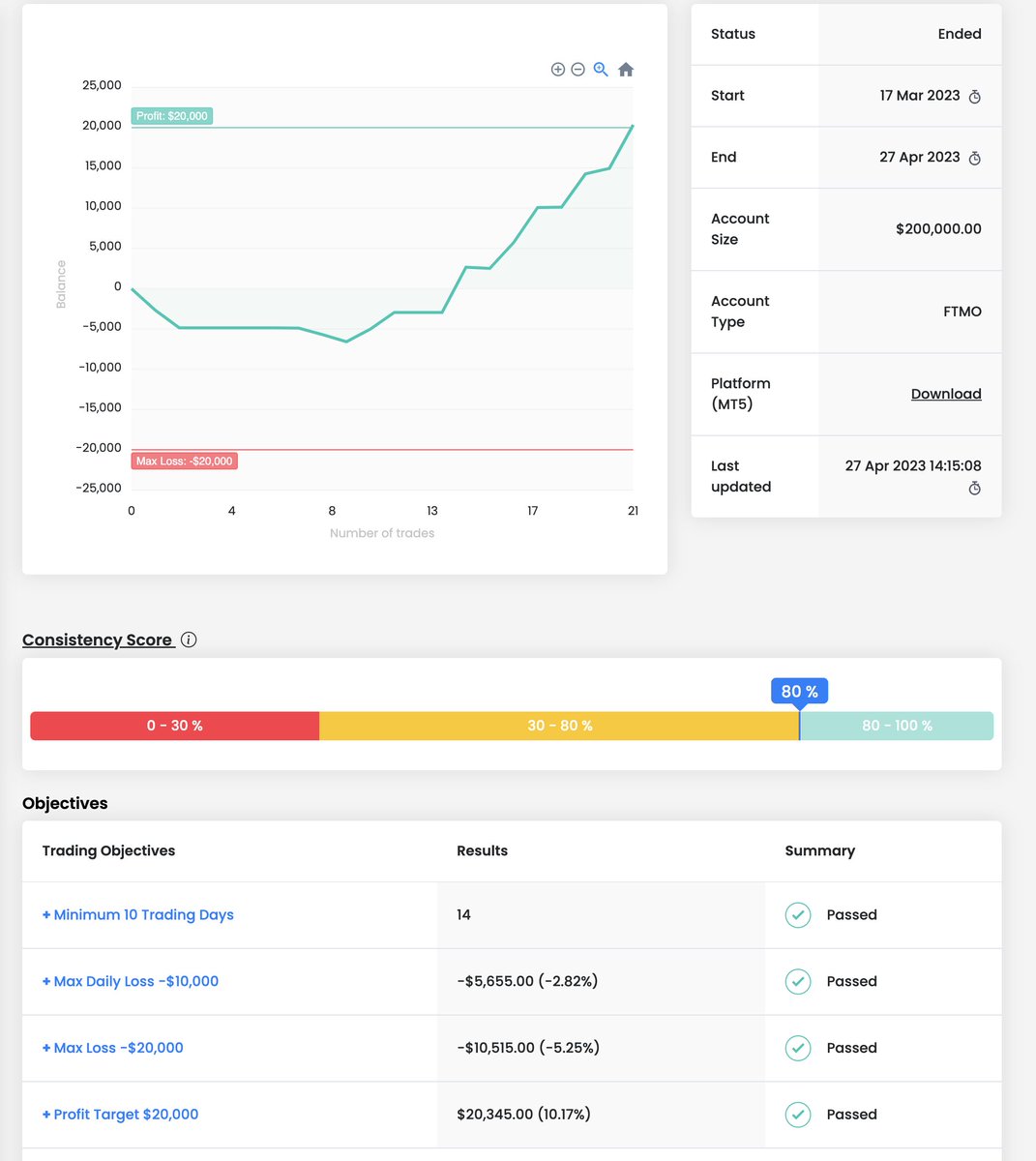Click the green Passed icon for Max Loss
The height and width of the screenshot is (1161, 1036).
point(797,1048)
